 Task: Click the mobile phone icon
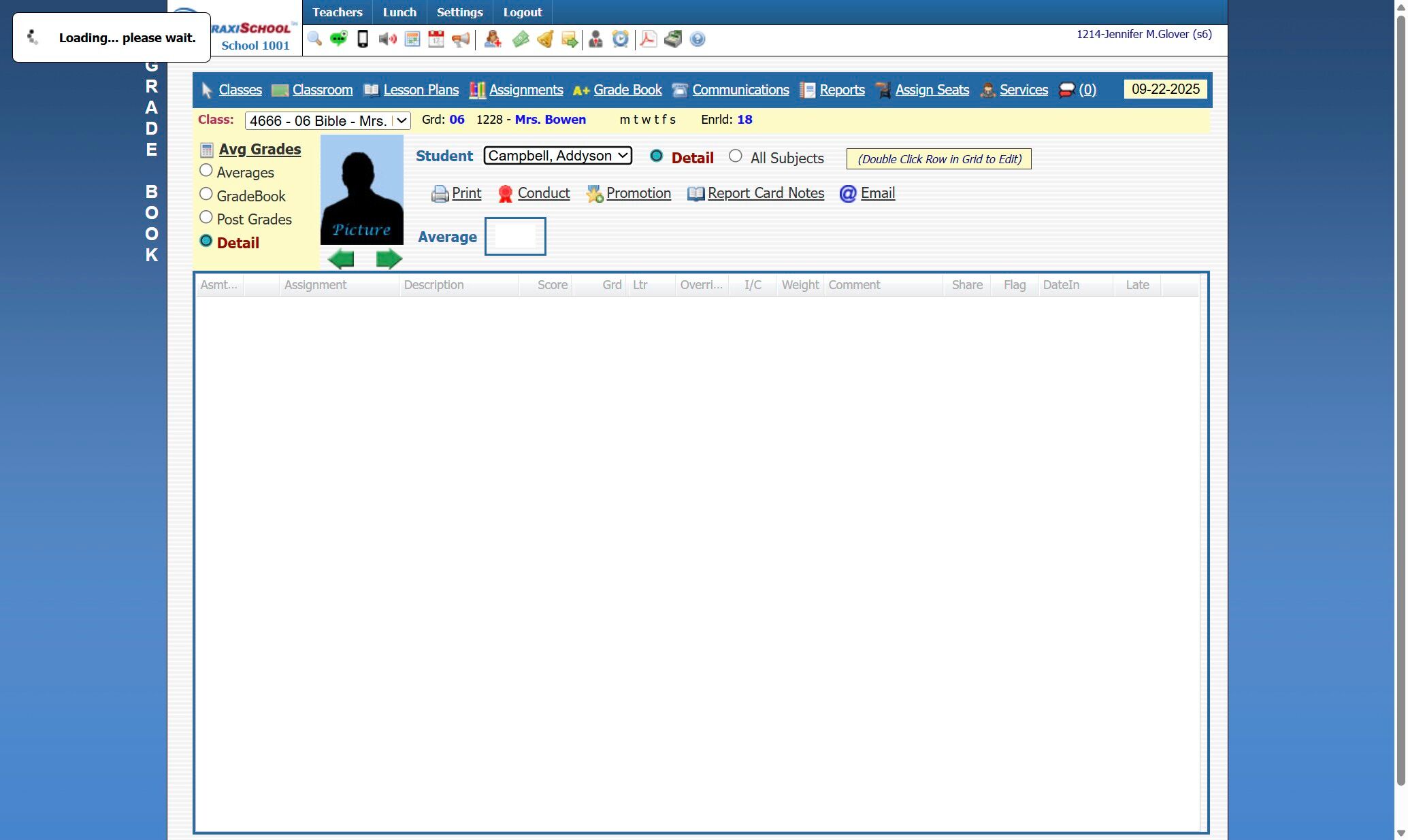tap(363, 39)
